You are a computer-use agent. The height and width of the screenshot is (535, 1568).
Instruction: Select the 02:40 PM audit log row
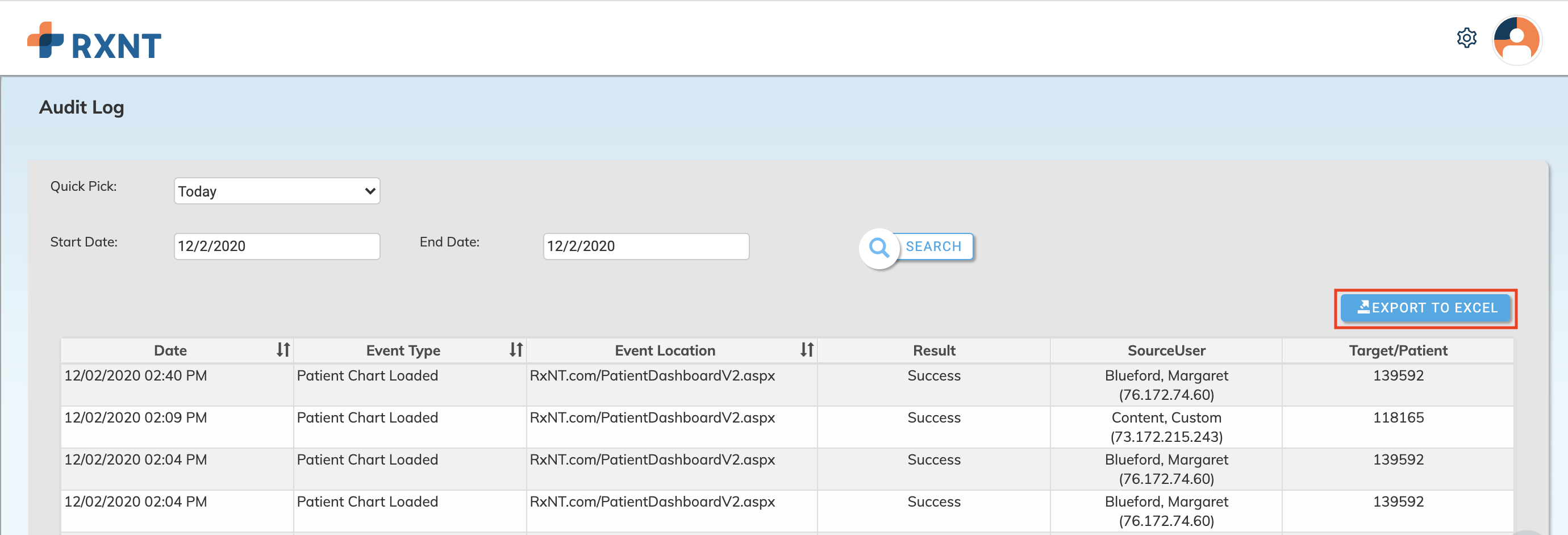pos(136,375)
